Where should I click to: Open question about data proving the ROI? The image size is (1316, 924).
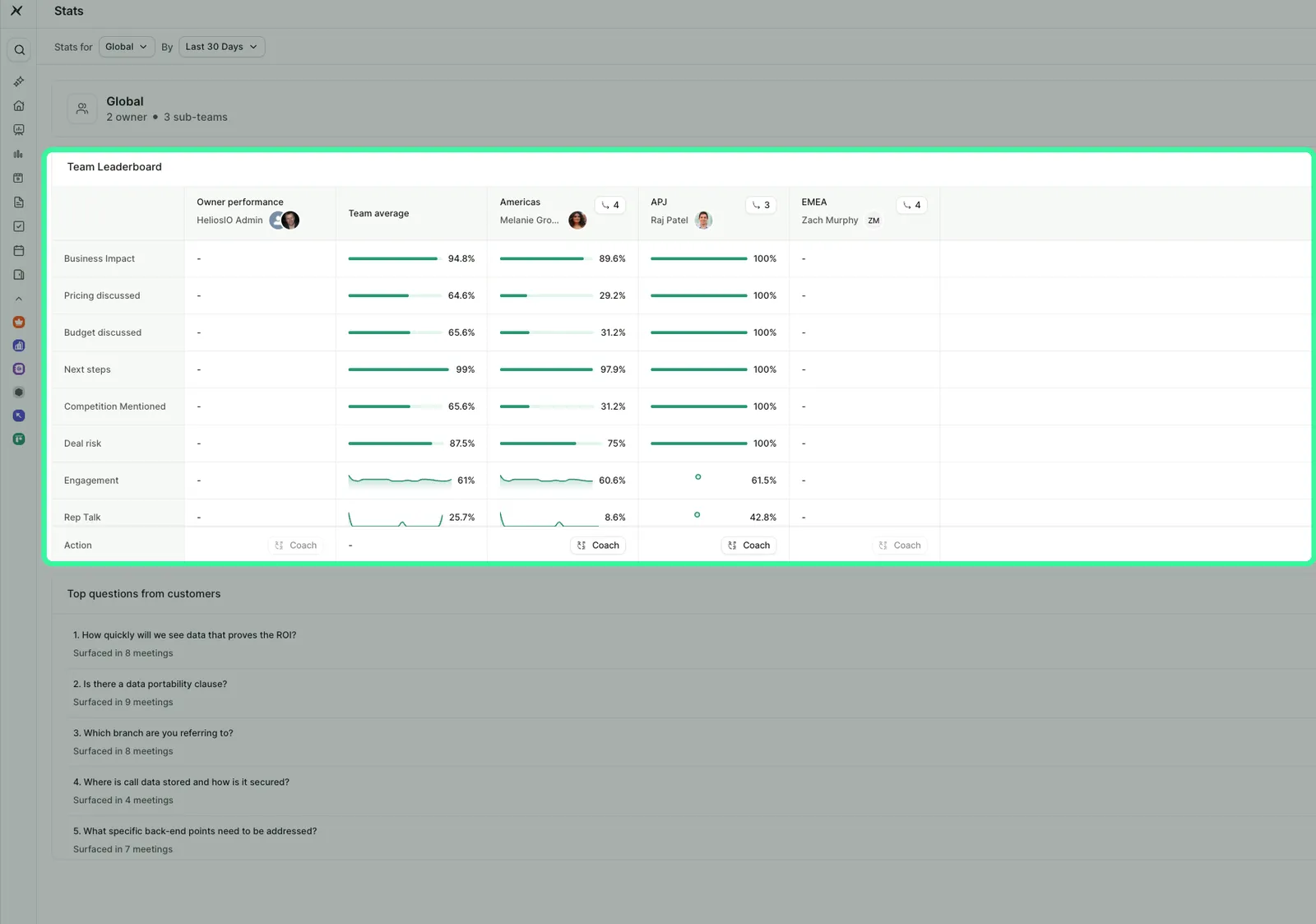(x=184, y=635)
